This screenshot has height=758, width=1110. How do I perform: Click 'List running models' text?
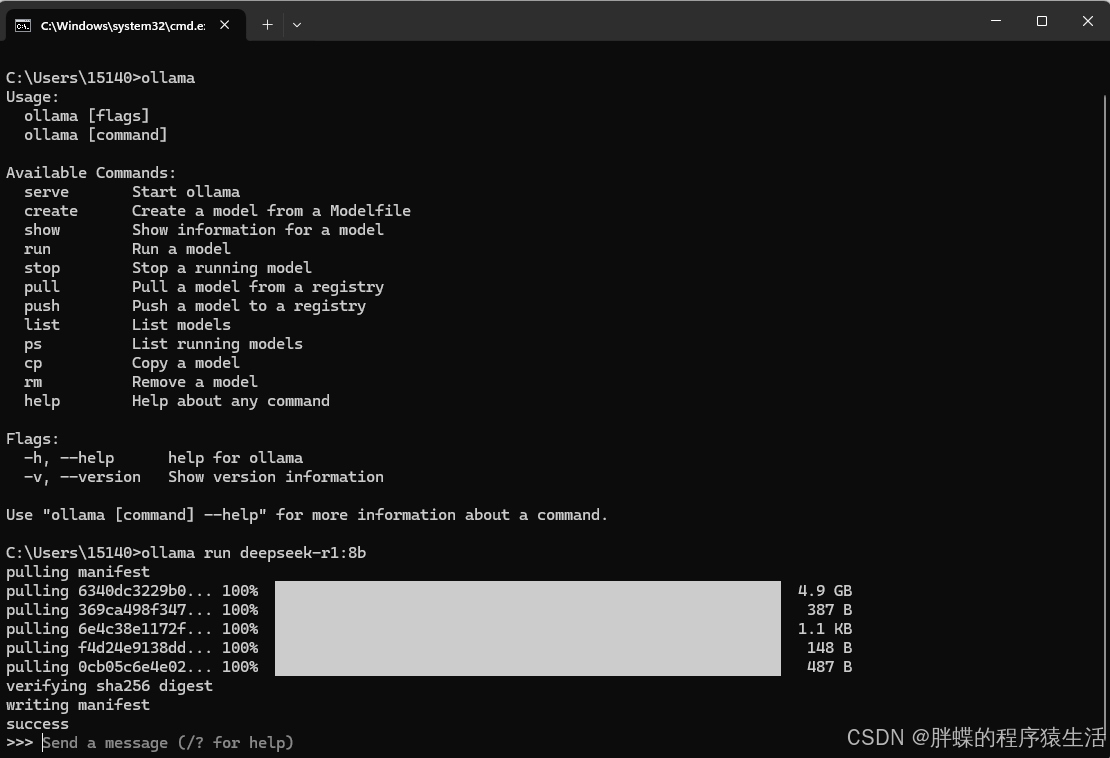(x=217, y=344)
